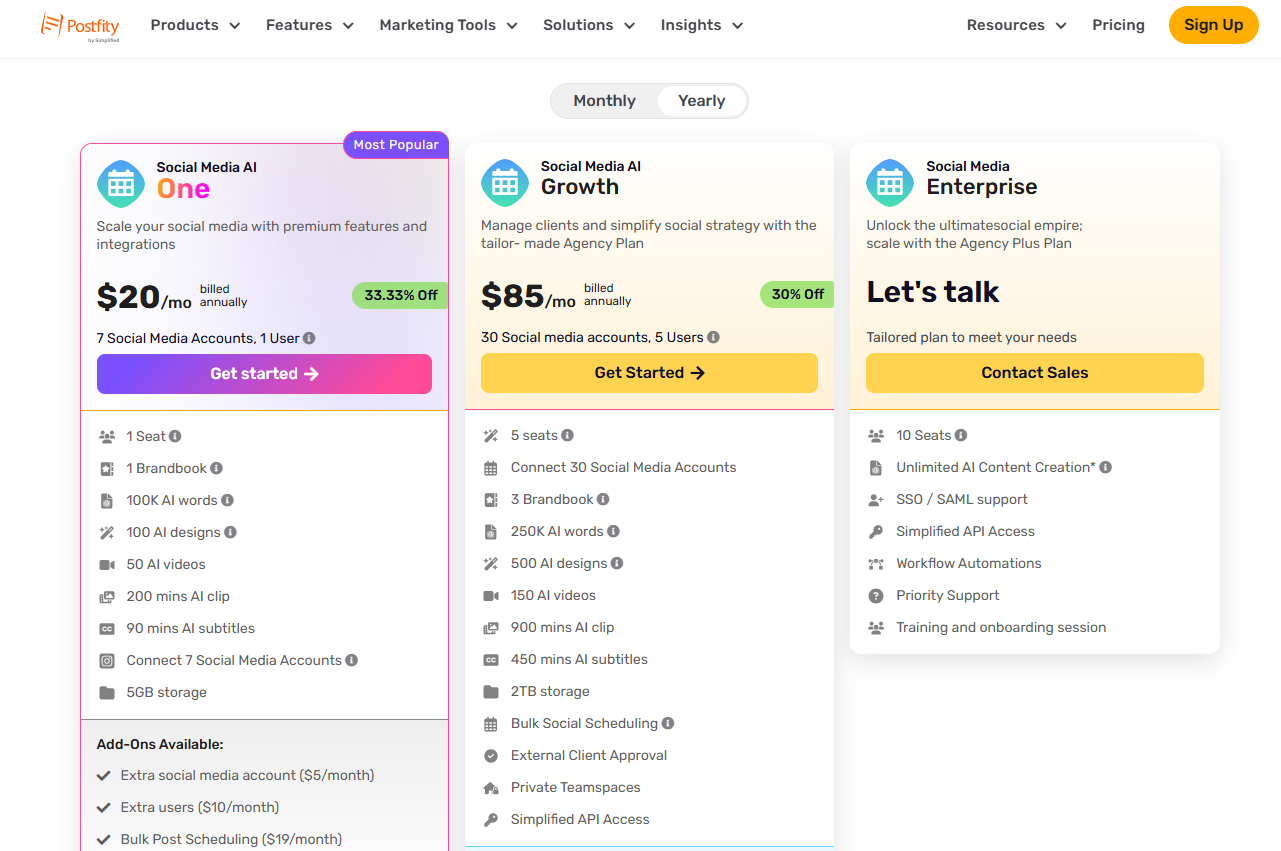Click the 33.33% Off badge
Screen dimensions: 1281x851
tap(400, 295)
